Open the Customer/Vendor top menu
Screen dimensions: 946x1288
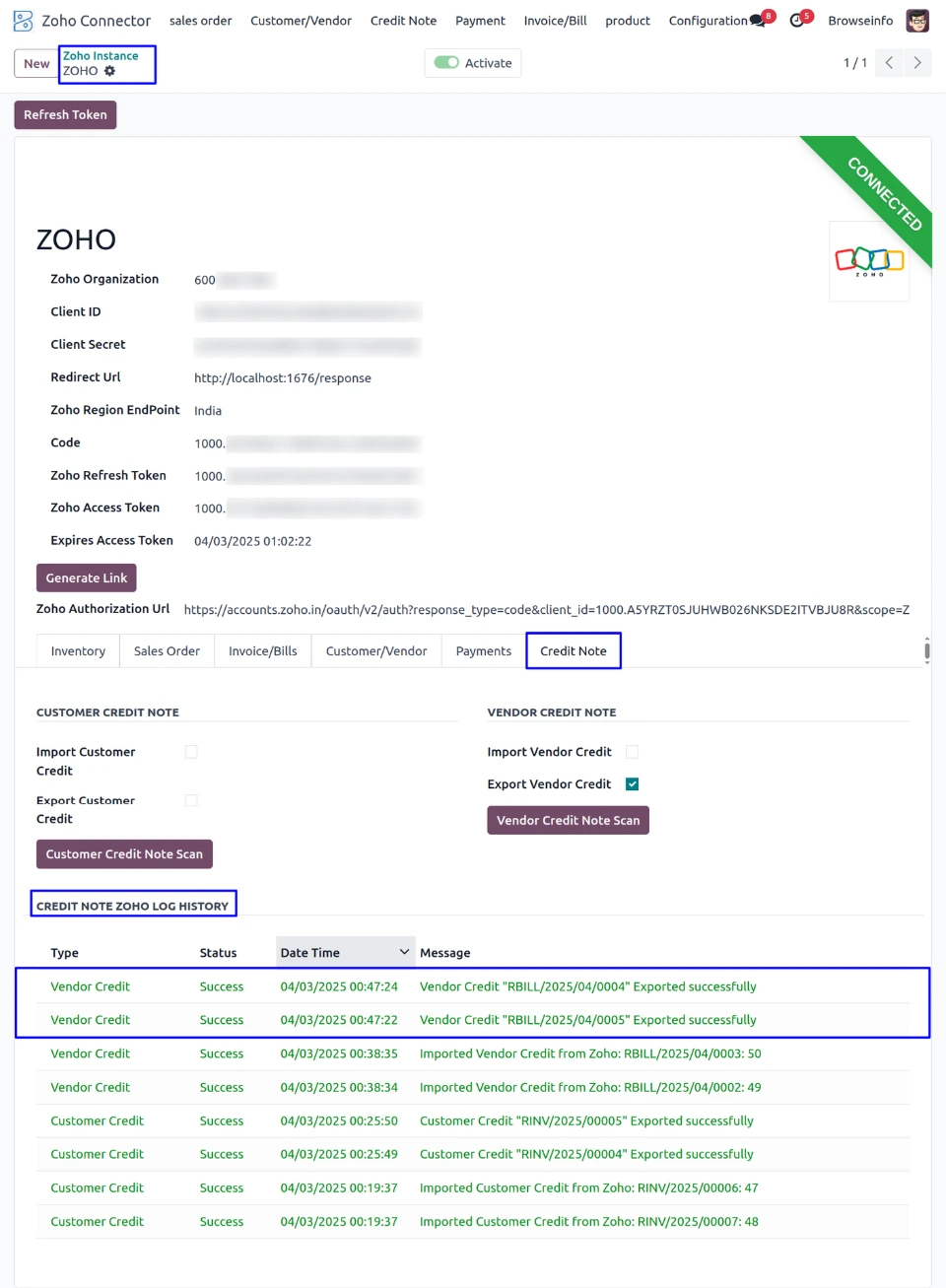301,21
